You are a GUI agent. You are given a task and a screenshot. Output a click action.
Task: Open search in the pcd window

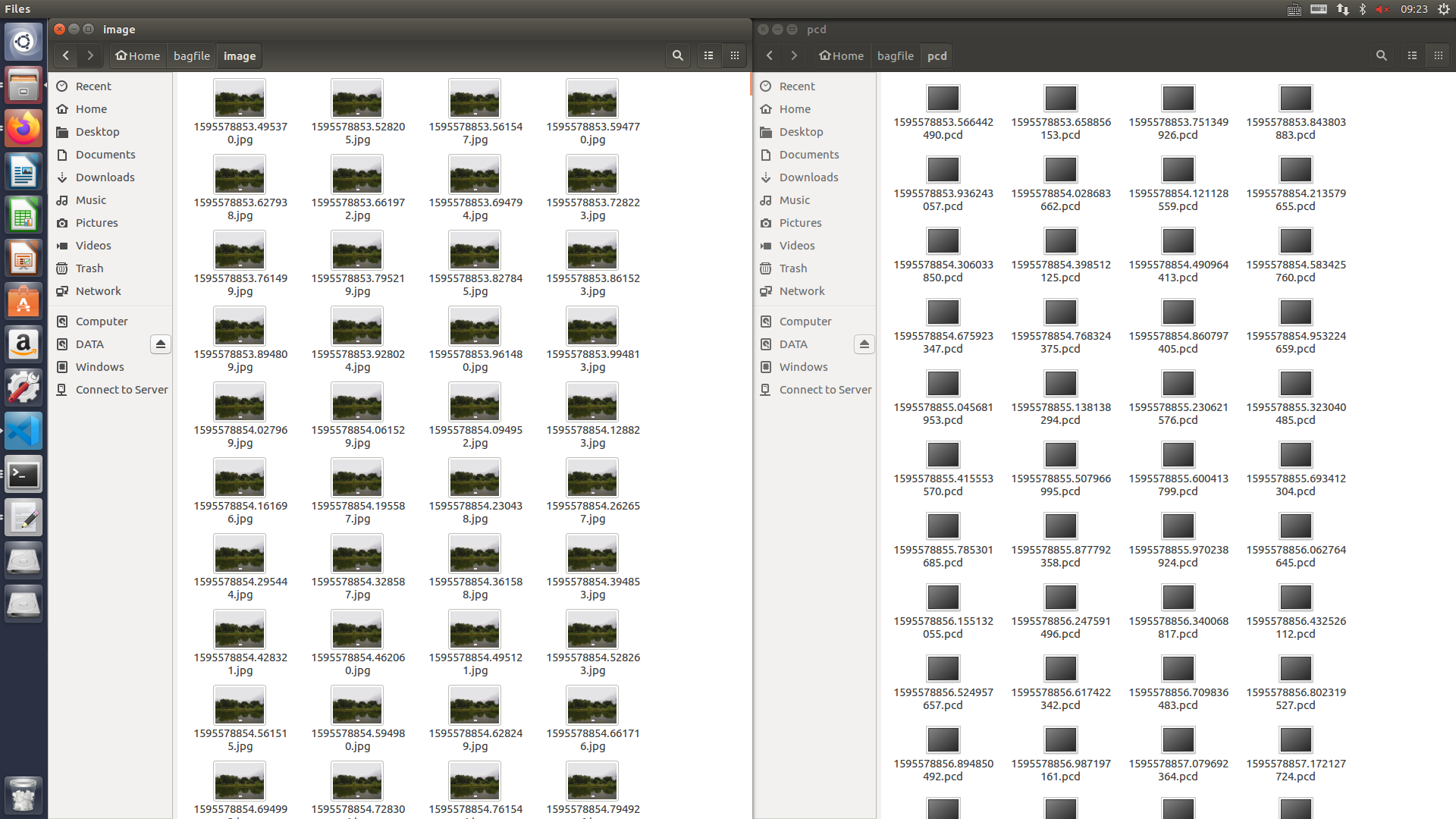click(1381, 55)
